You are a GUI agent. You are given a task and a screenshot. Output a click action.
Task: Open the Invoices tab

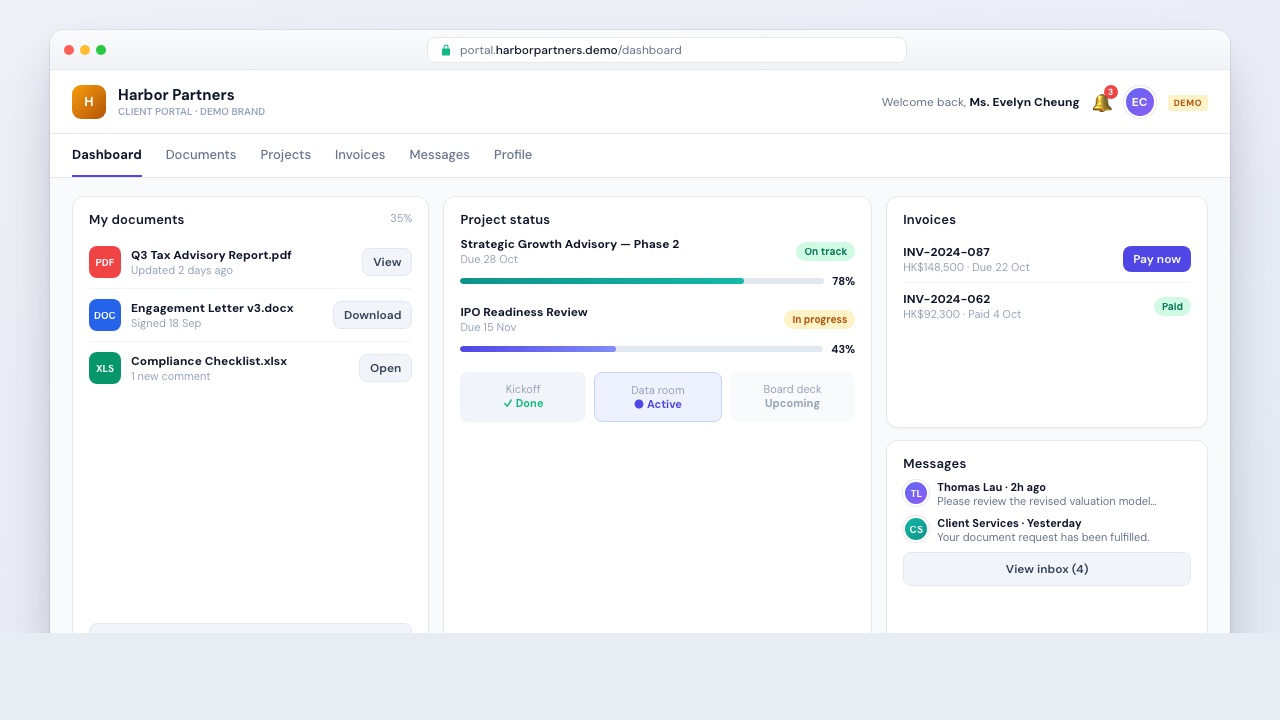[360, 155]
